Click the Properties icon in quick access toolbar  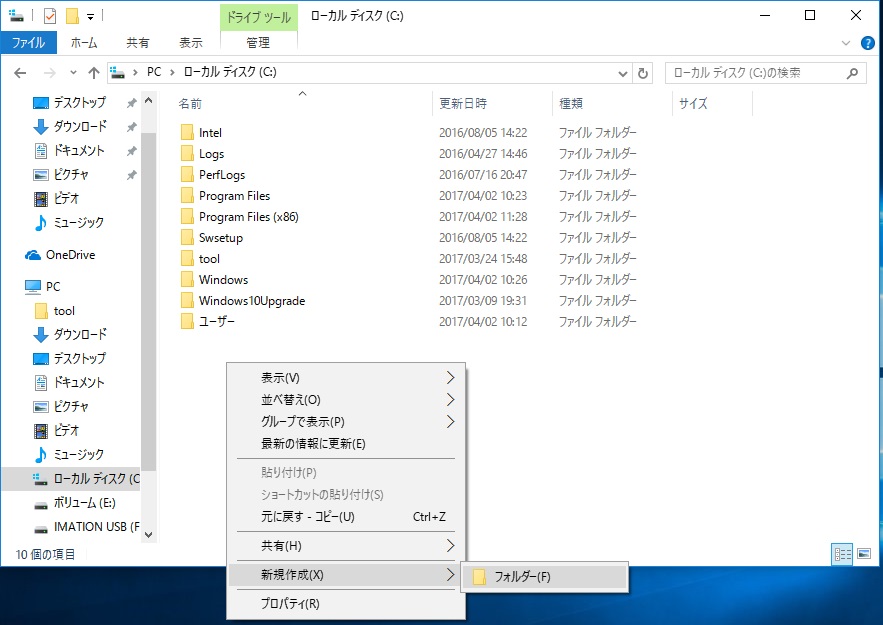[50, 16]
